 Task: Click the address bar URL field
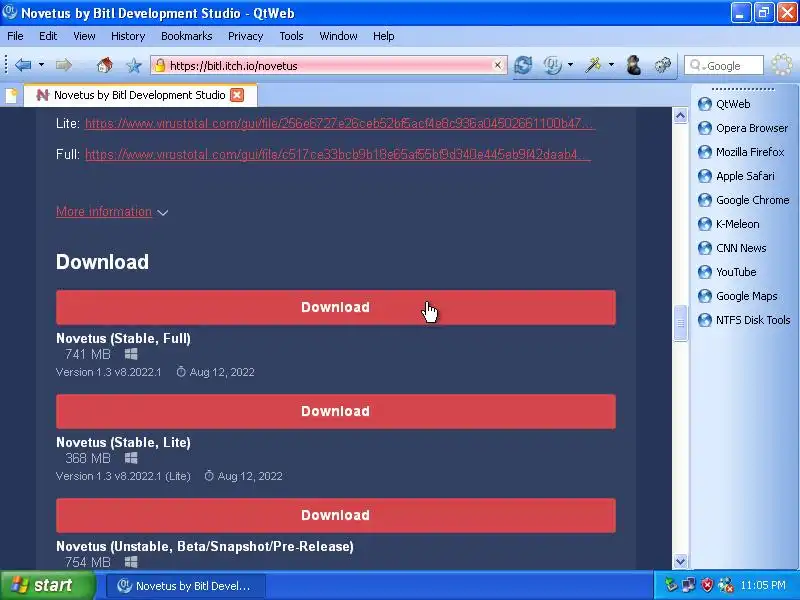pyautogui.click(x=327, y=66)
